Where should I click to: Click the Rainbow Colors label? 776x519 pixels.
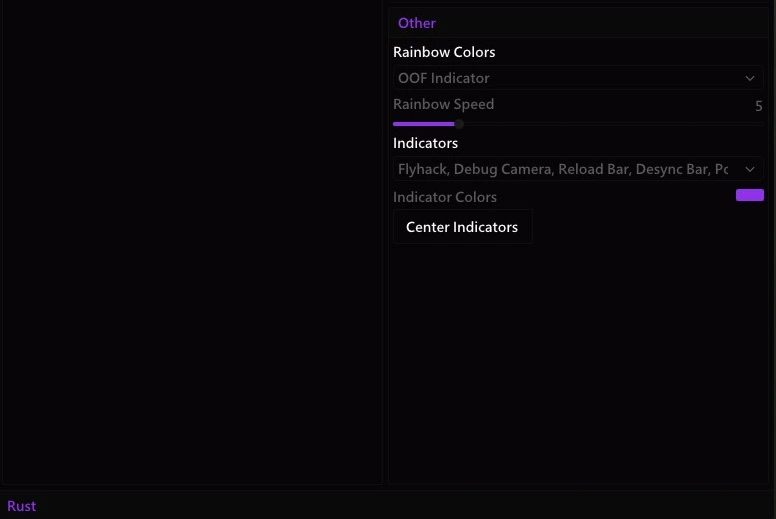pos(444,52)
